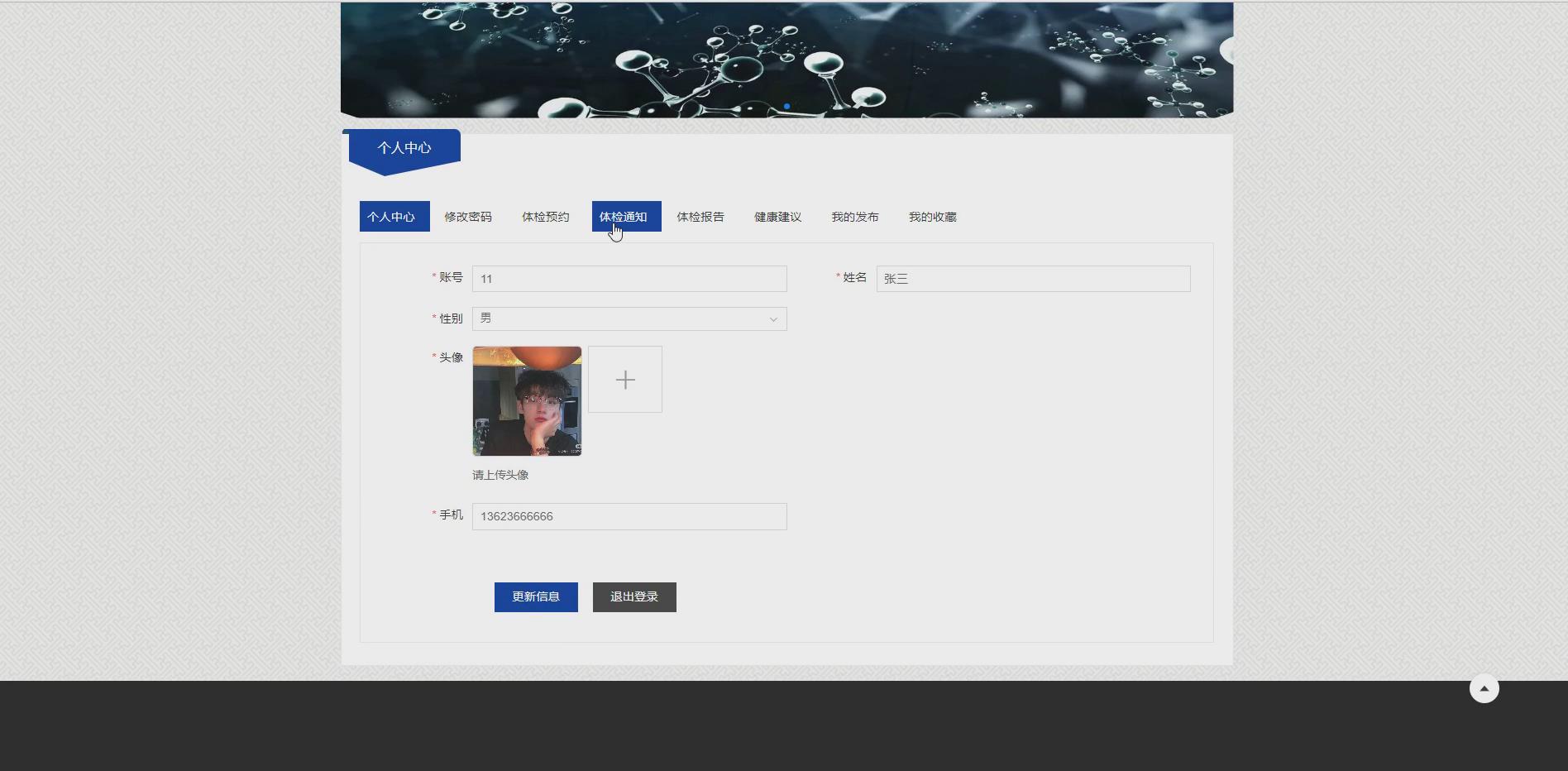Click the 姓名 name field showing 张三
The image size is (1568, 771).
click(1032, 278)
